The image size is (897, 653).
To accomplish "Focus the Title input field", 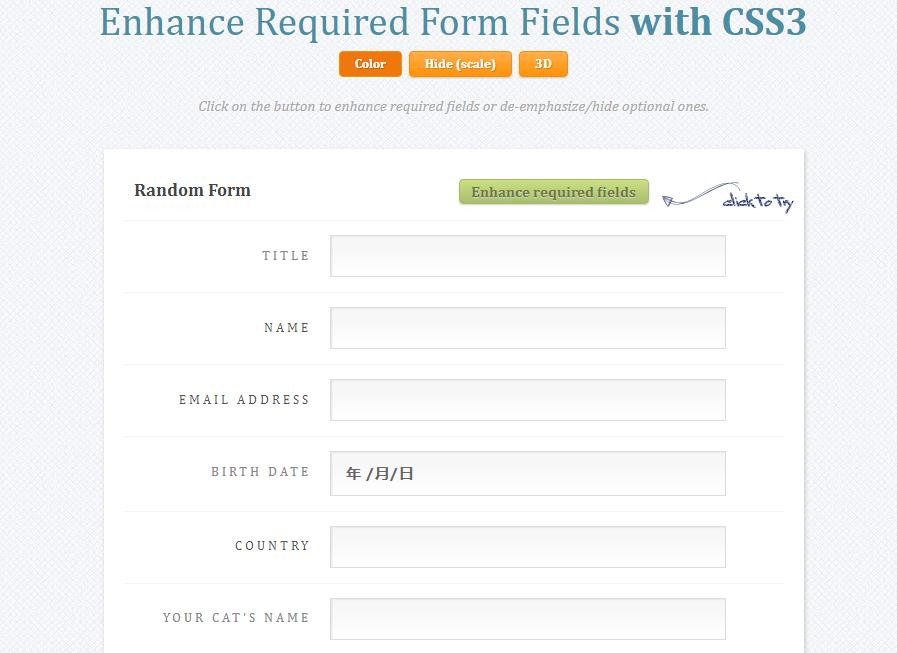I will point(528,256).
